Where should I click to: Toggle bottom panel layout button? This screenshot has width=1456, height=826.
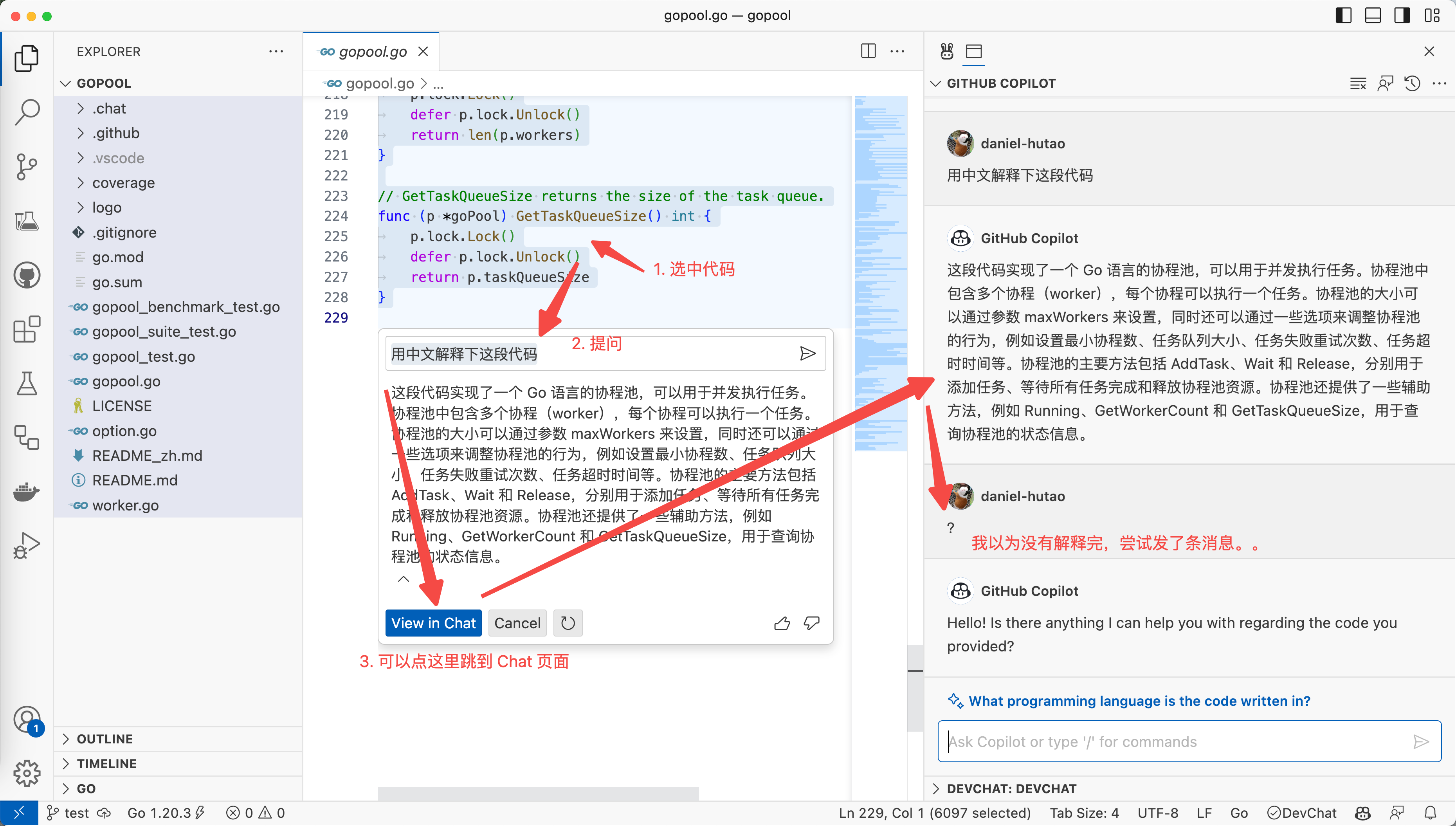coord(1373,15)
